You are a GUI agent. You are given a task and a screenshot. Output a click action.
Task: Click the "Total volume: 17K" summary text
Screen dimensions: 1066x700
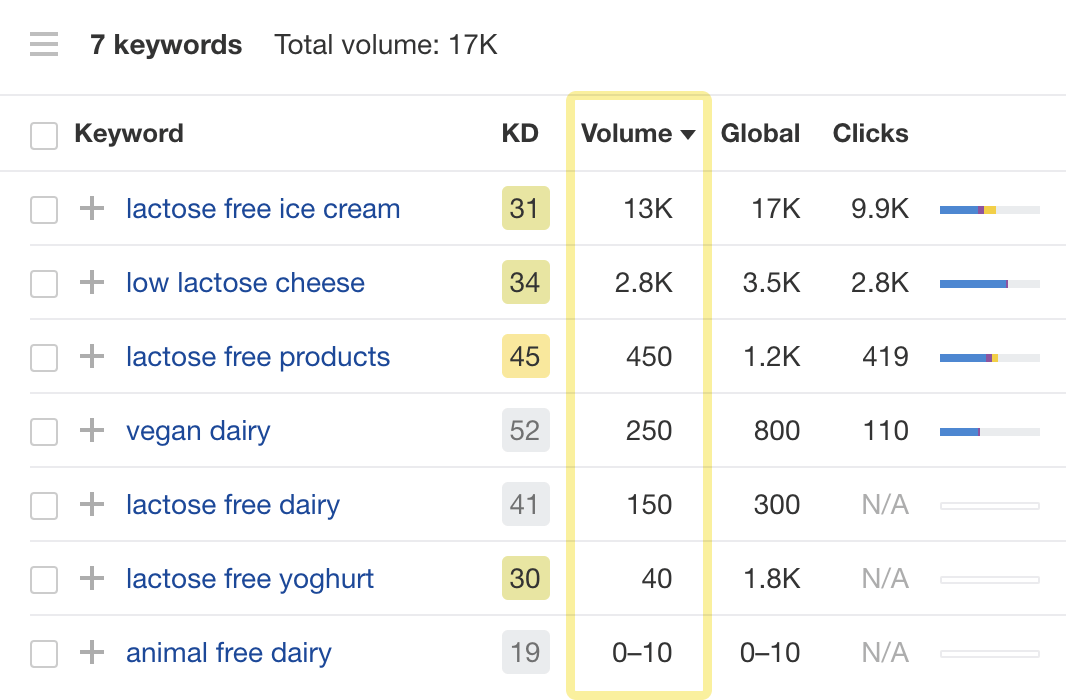coord(387,44)
